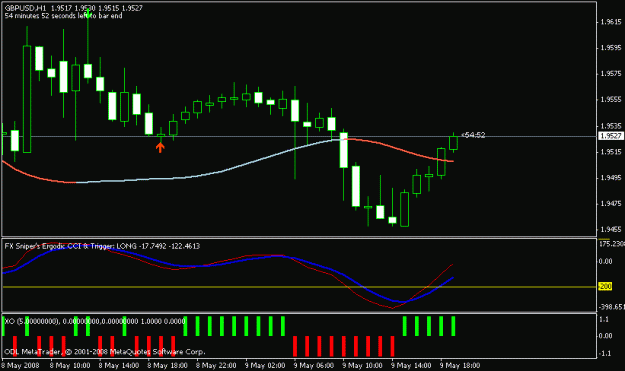Click the 1.9455 price axis label
This screenshot has width=625, height=371.
(x=611, y=230)
